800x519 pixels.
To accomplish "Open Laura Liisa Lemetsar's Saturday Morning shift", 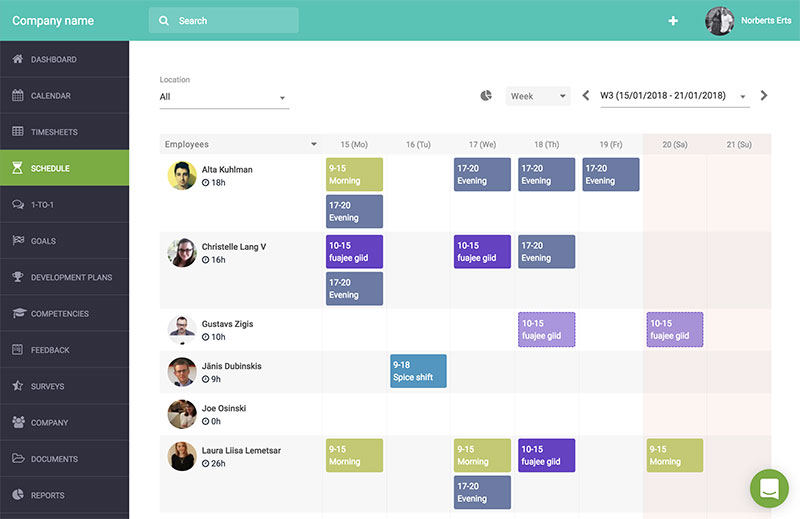I will pyautogui.click(x=674, y=455).
